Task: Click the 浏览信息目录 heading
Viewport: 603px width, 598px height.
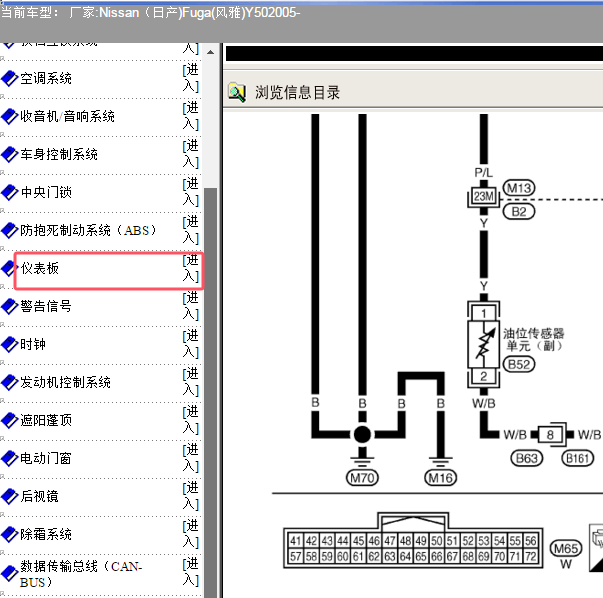Action: coord(298,93)
